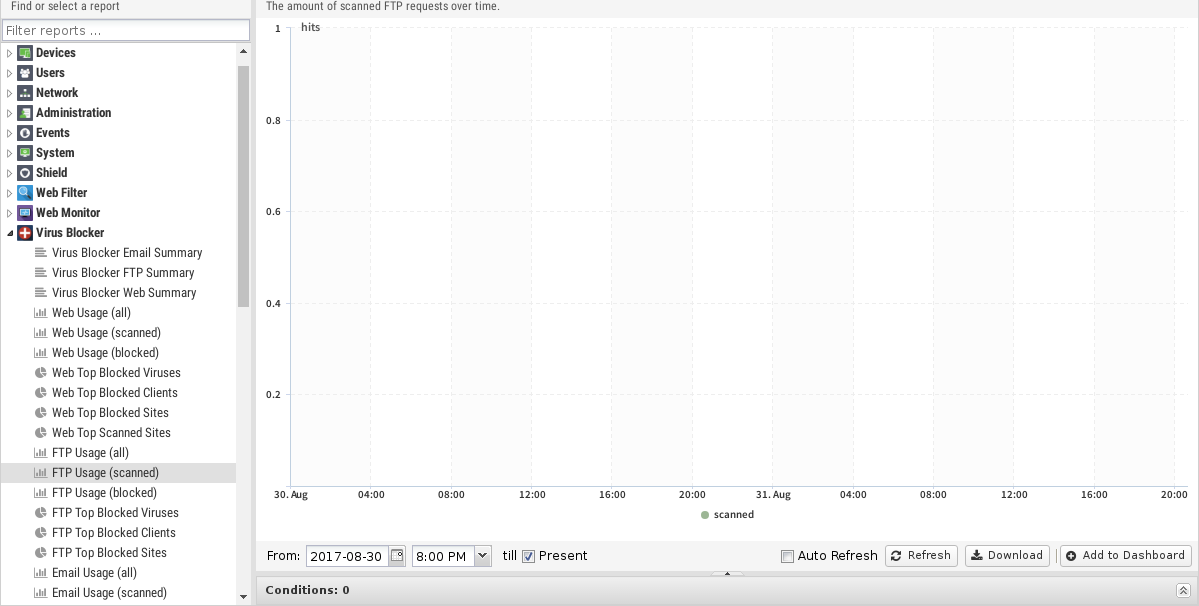Open FTP Top Blocked Viruses report
The height and width of the screenshot is (606, 1199).
[115, 513]
